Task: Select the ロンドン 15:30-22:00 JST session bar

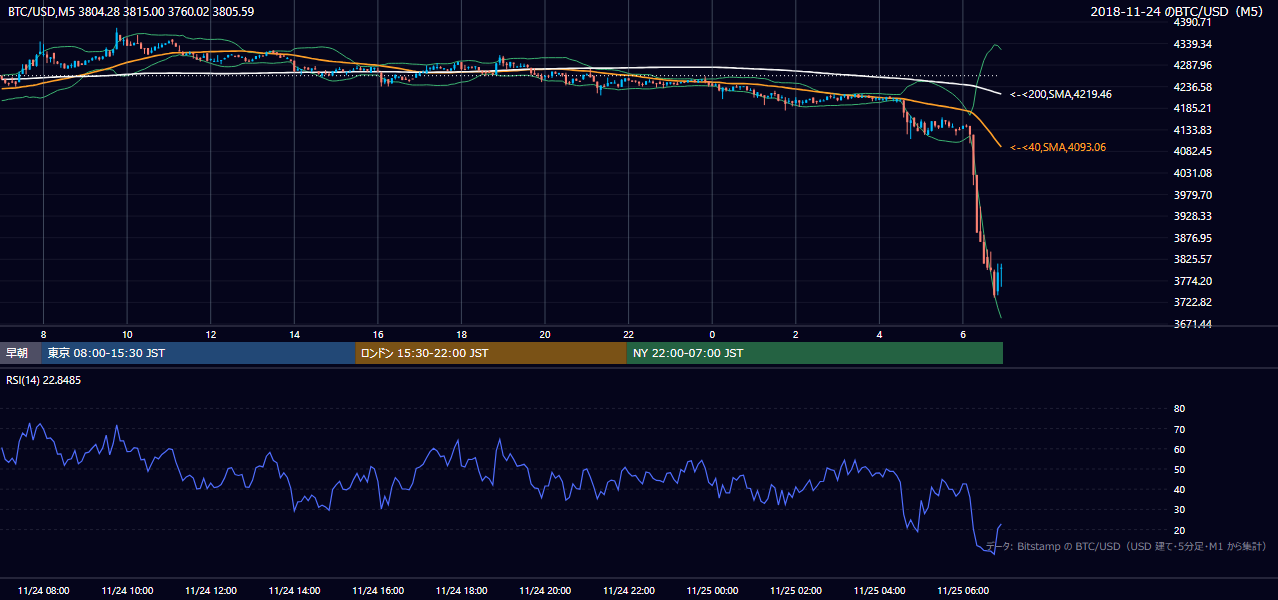Action: [490, 353]
